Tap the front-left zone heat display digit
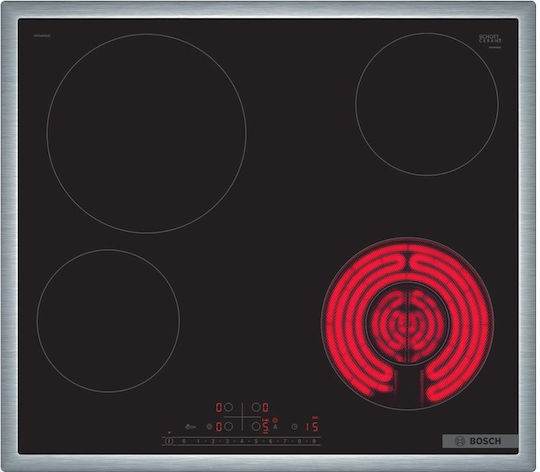The image size is (540, 472). (219, 427)
